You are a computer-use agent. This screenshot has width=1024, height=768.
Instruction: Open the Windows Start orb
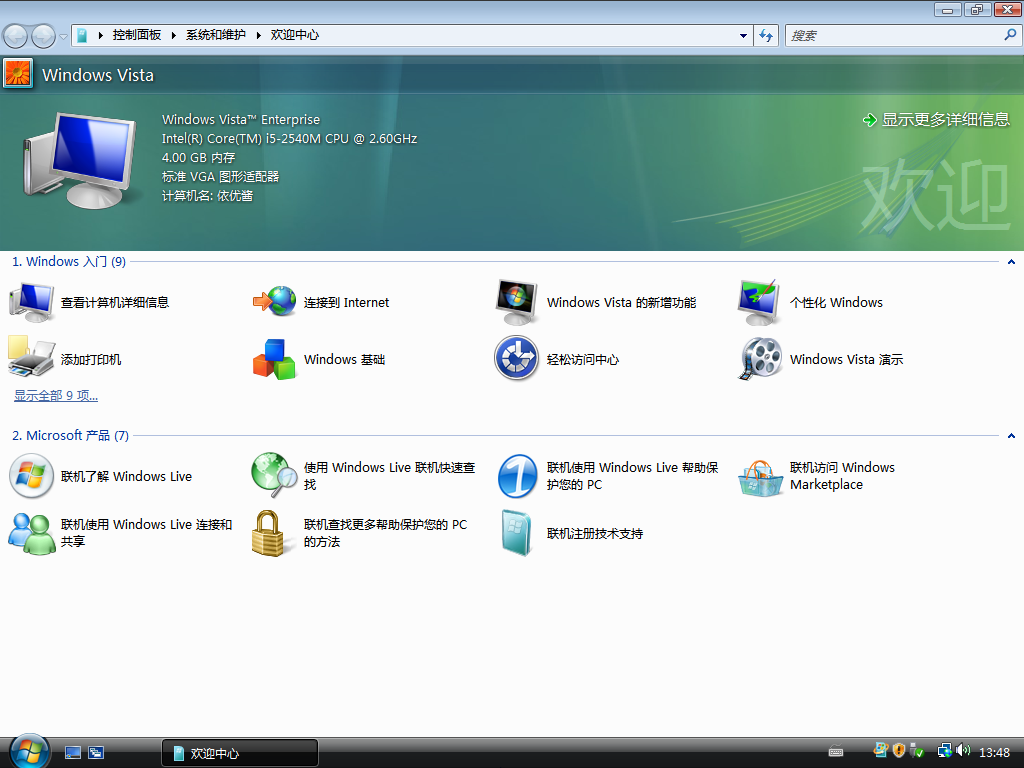point(29,751)
